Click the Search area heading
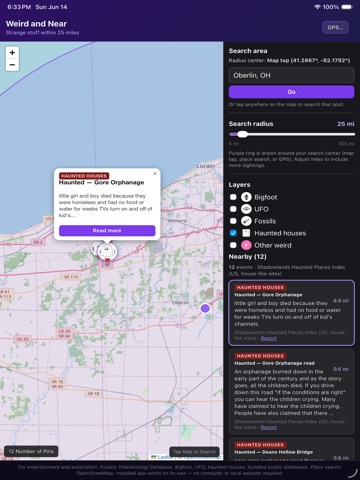 tap(248, 51)
